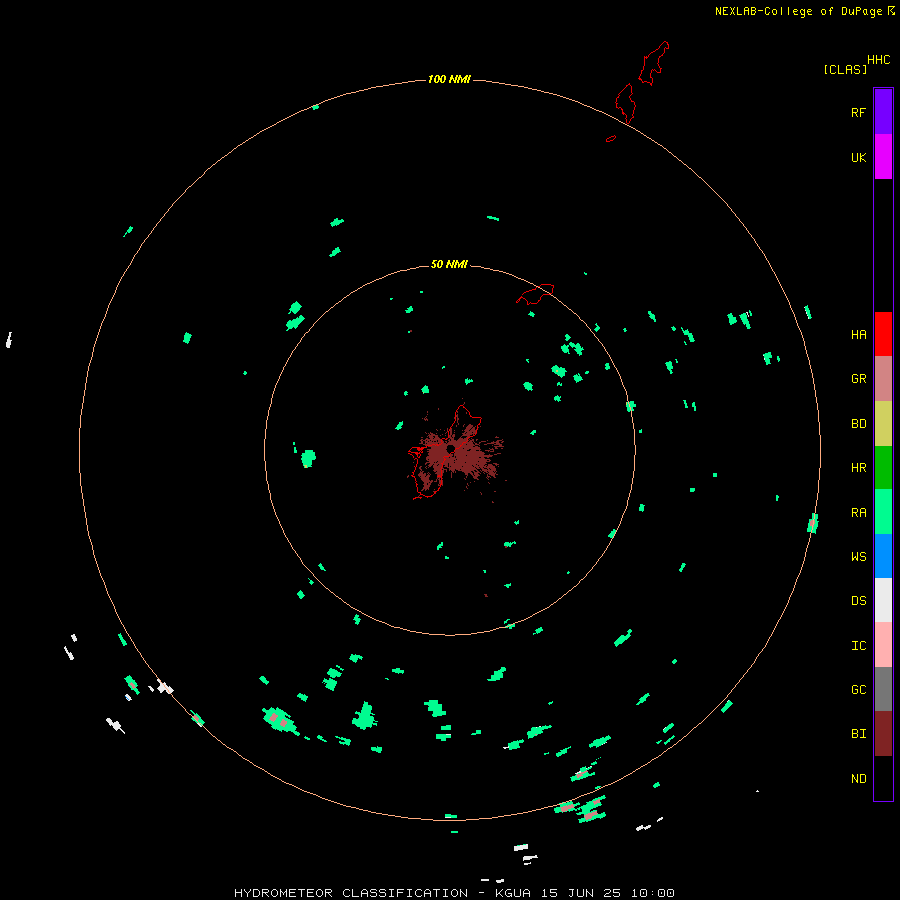Viewport: 900px width, 900px height.
Task: Click the 'IC' legend label
Action: click(858, 646)
